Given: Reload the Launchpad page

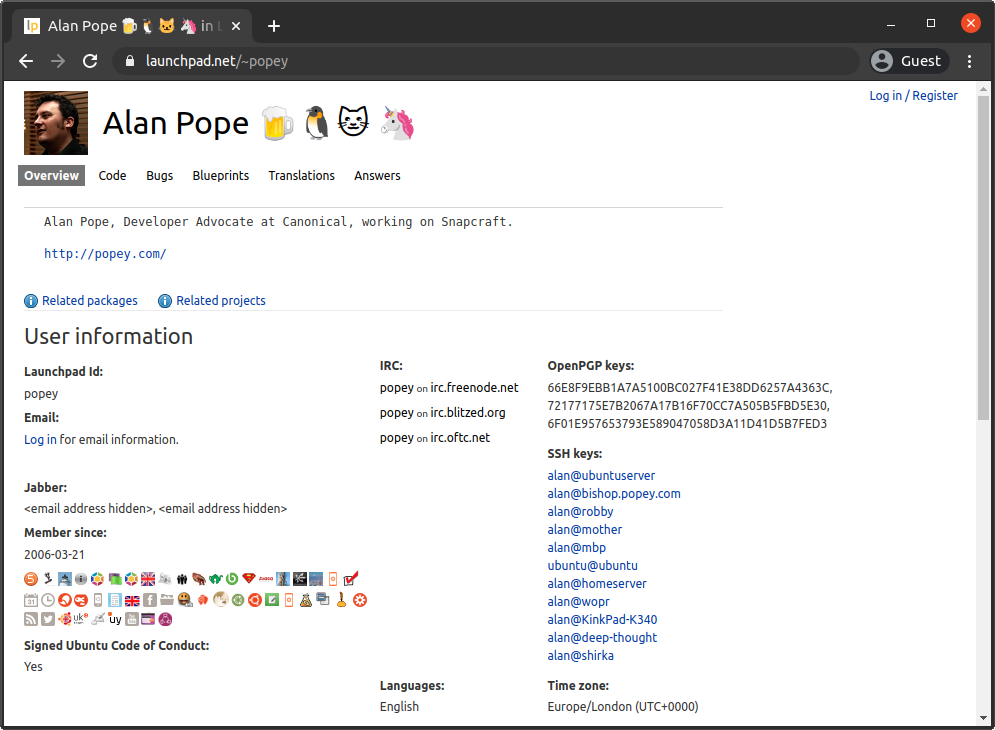Looking at the screenshot, I should 90,61.
